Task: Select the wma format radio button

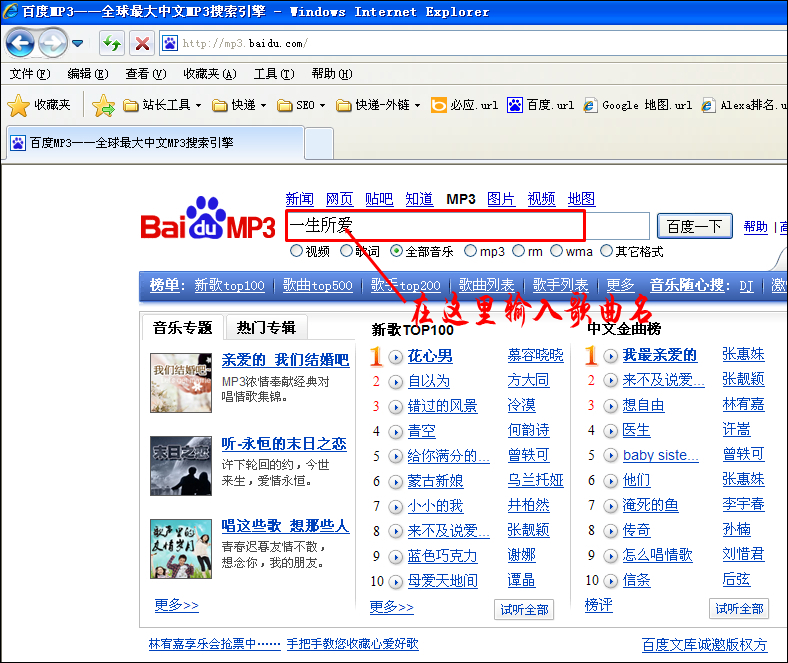Action: [556, 250]
